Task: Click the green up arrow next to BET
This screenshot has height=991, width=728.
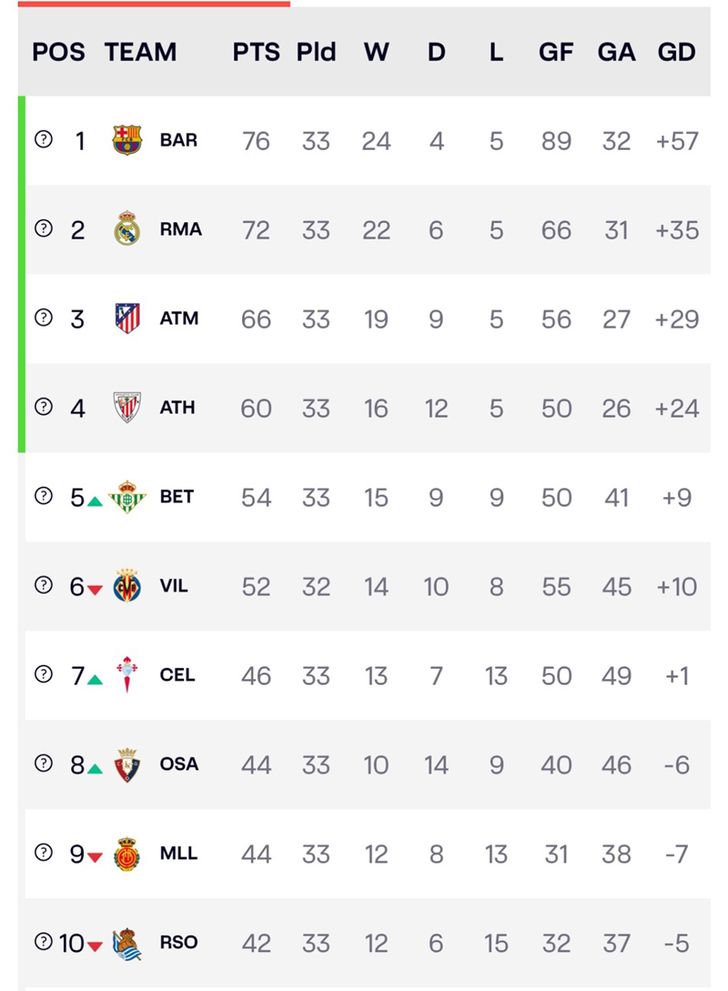Action: [95, 501]
